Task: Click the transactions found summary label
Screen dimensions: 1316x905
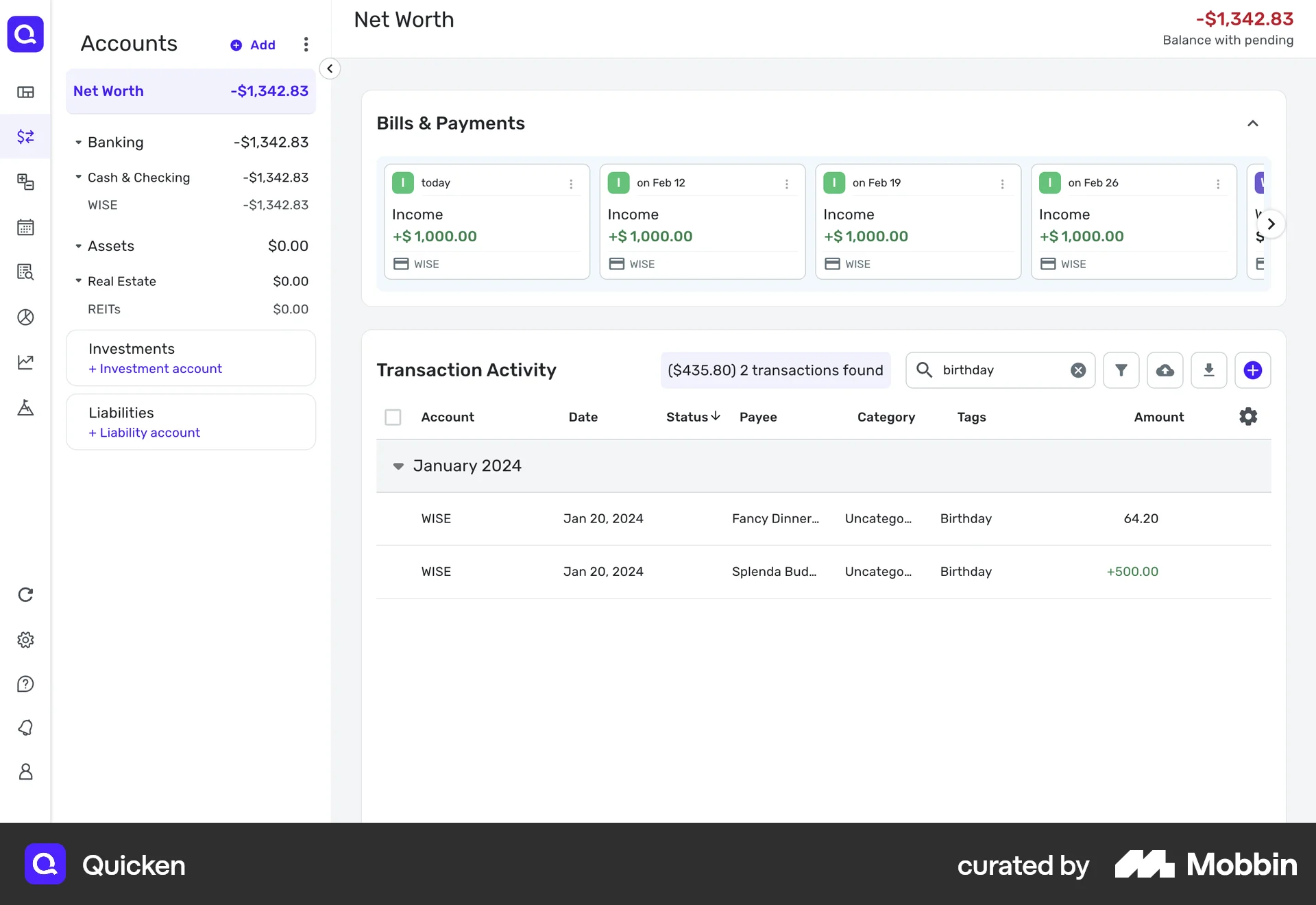Action: click(x=775, y=370)
